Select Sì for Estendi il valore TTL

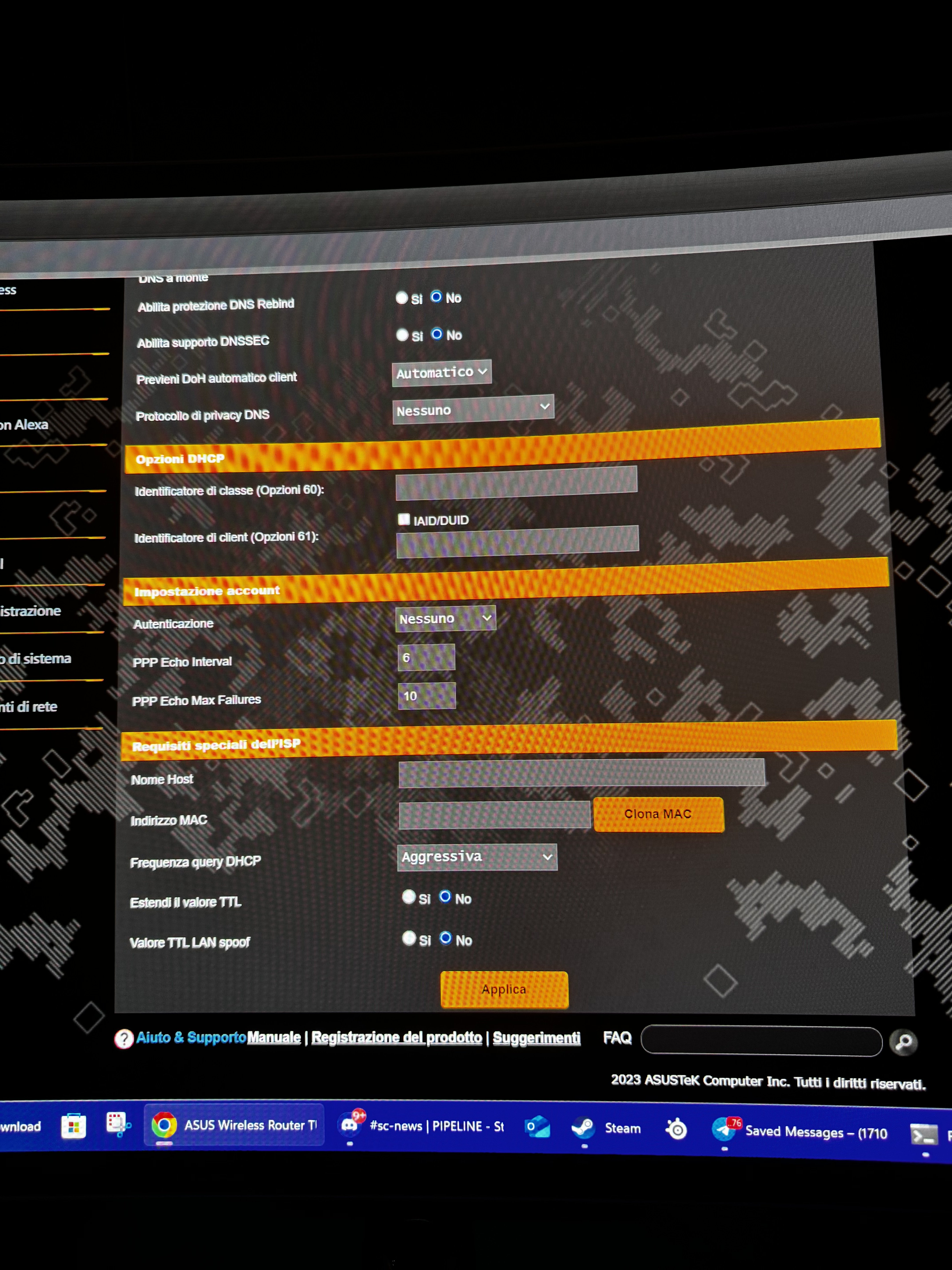click(x=409, y=897)
